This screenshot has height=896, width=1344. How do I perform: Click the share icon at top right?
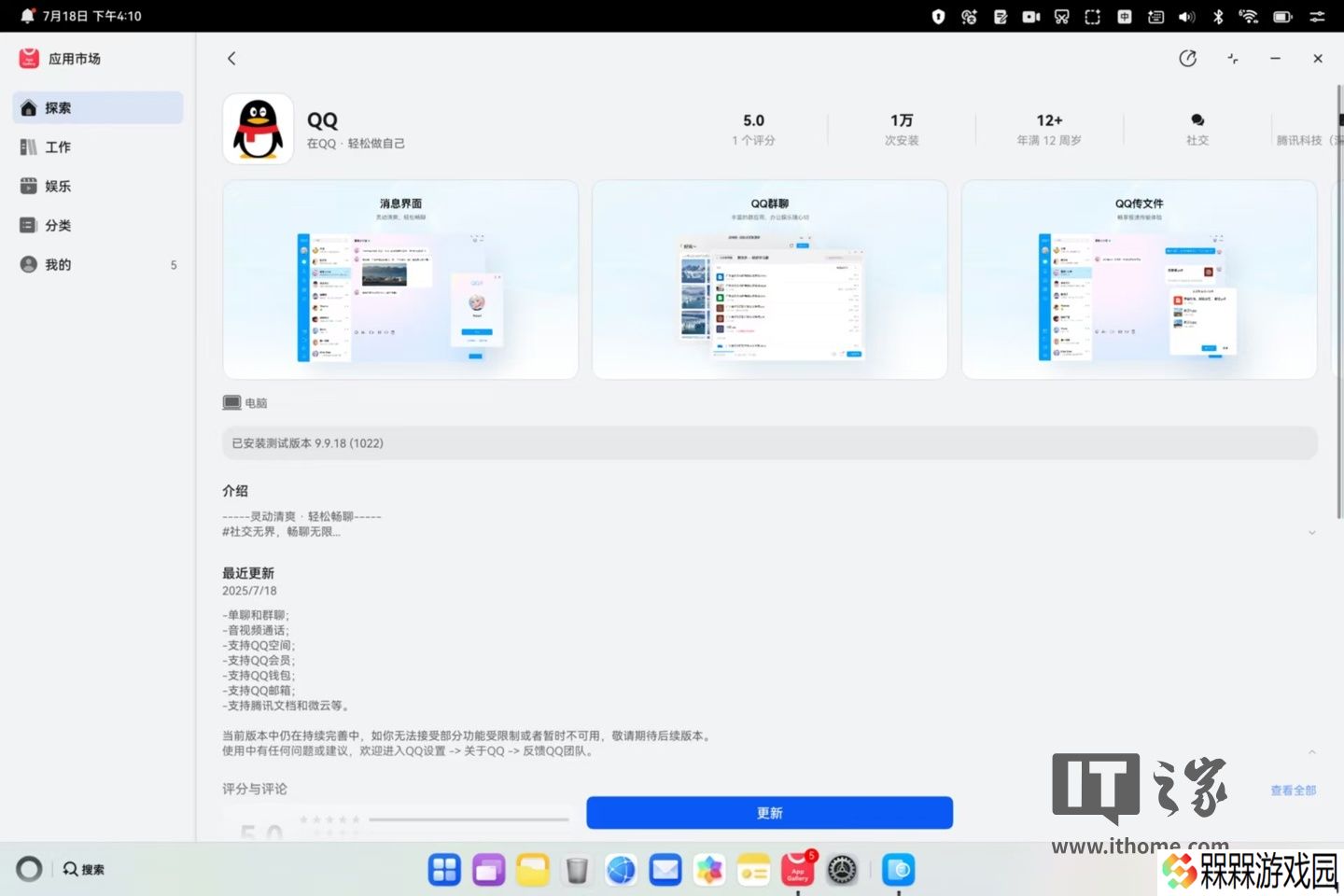1187,58
